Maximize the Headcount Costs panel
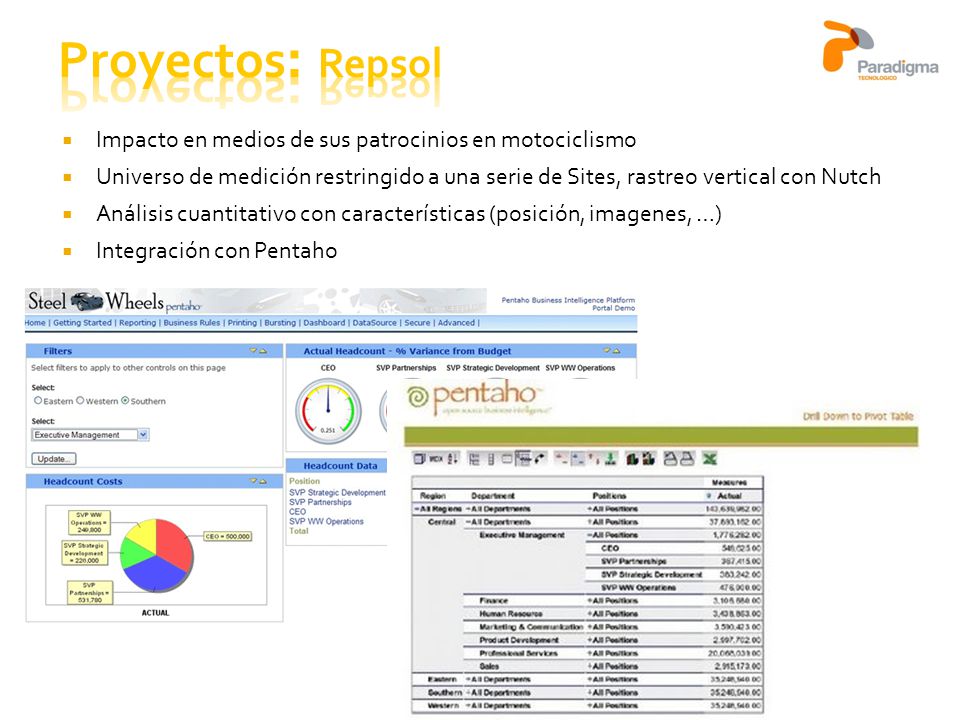The image size is (960, 720). pos(263,481)
